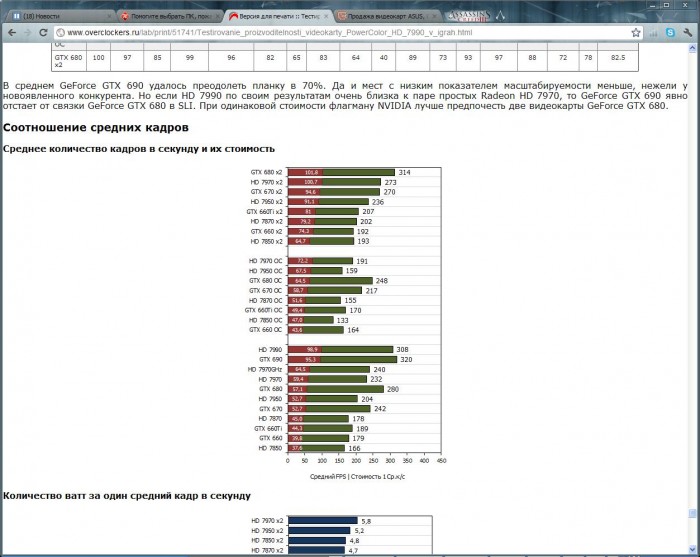This screenshot has width=700, height=557.
Task: Close the "Помогите выбрать ПК" tab
Action: tap(218, 16)
